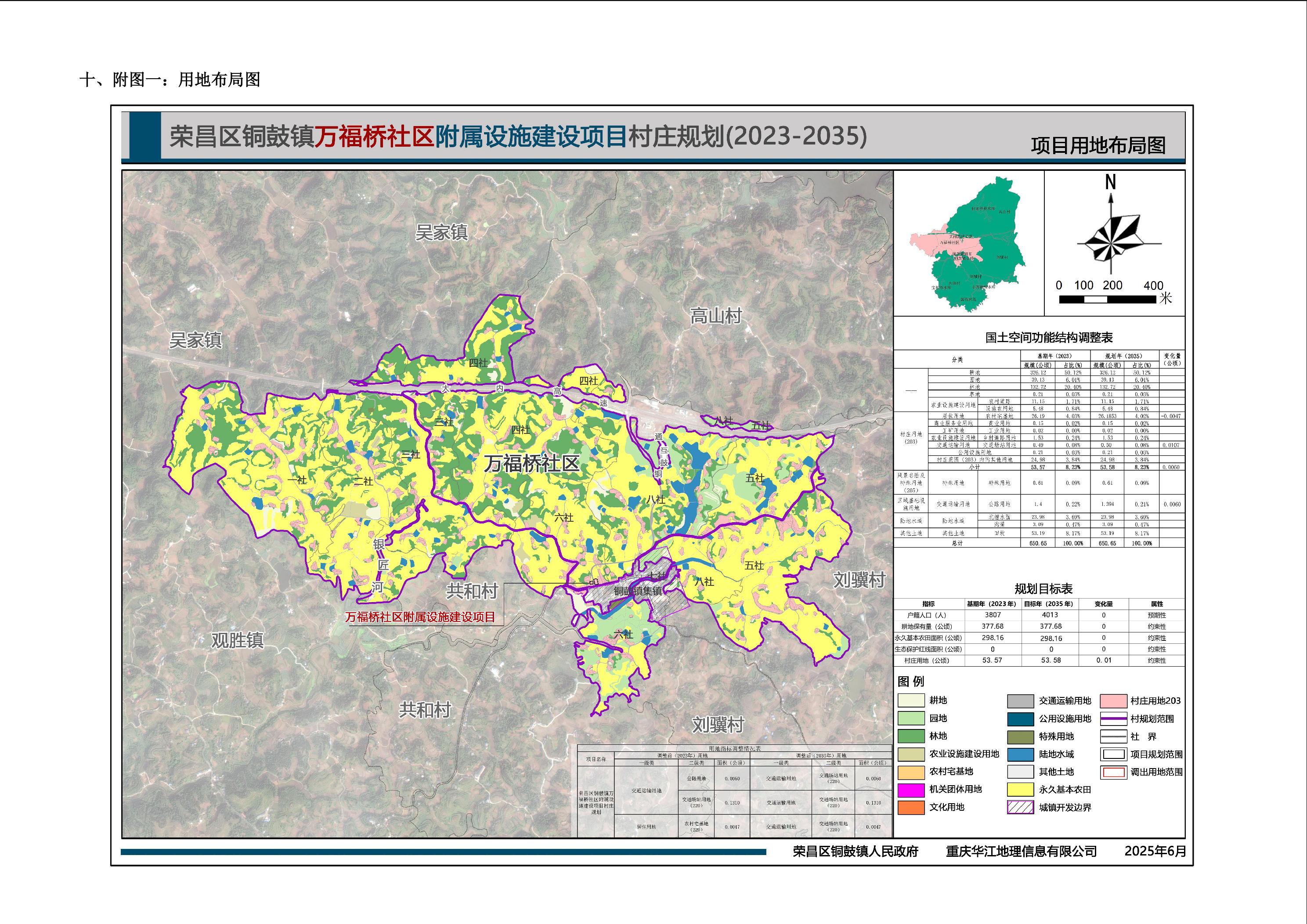Viewport: 1307px width, 924px height.
Task: Click the 铜鼓镇集镇 hatched area label
Action: coord(638,591)
